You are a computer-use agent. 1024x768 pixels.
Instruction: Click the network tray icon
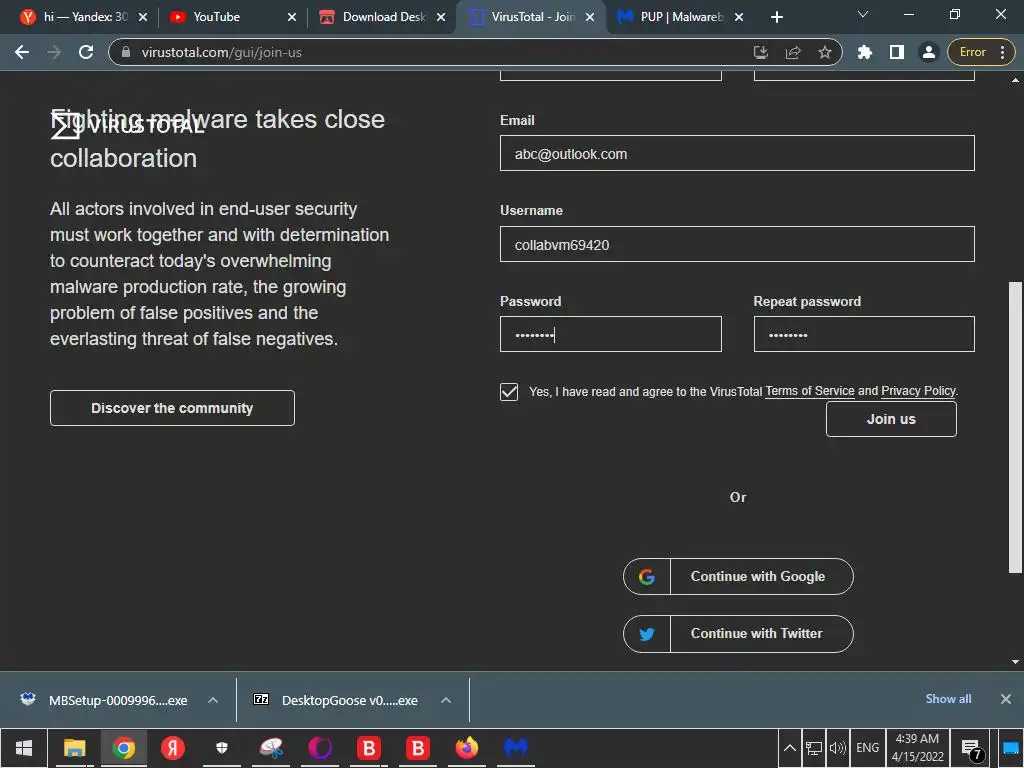[814, 748]
